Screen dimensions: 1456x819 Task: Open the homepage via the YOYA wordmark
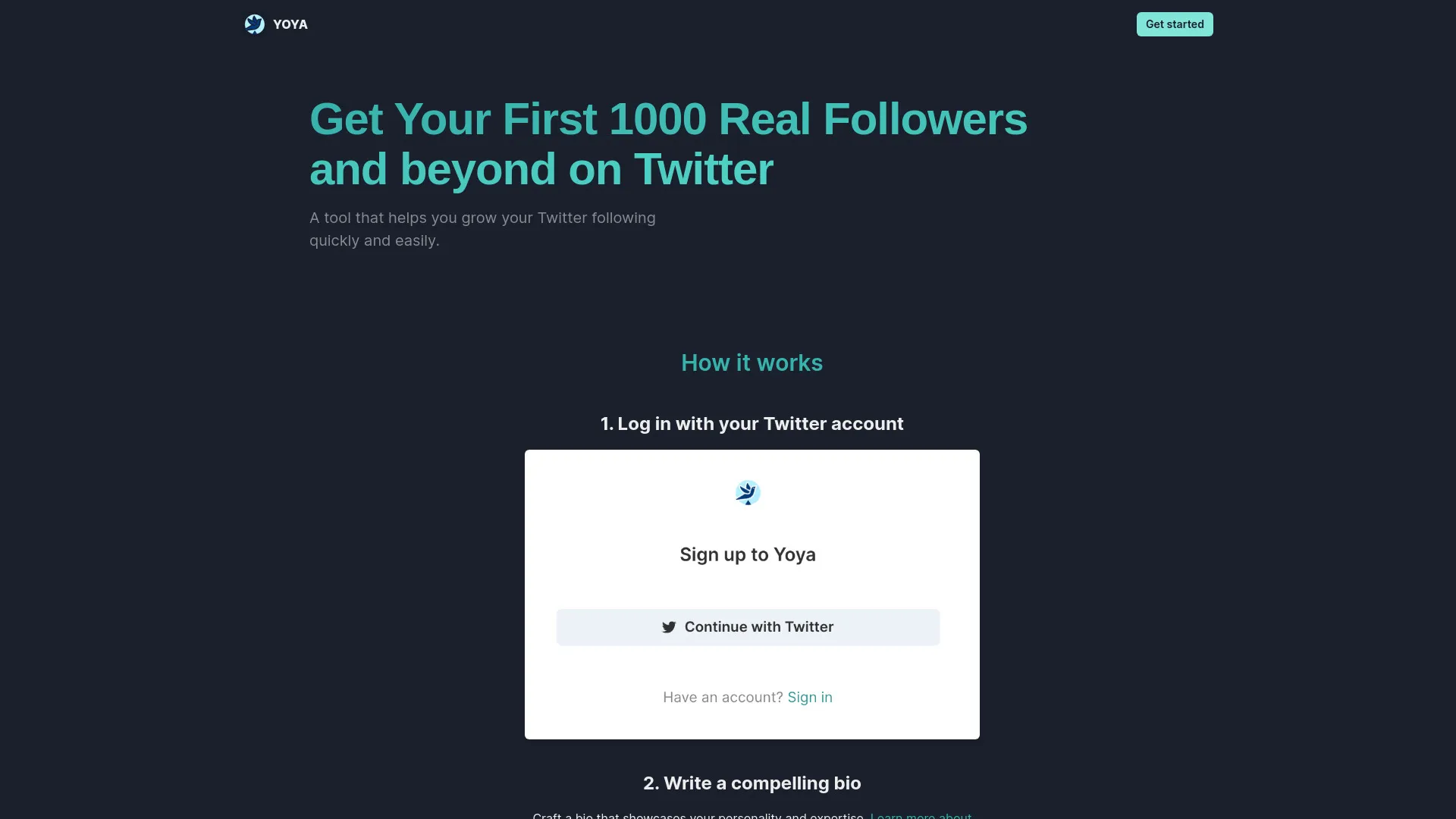290,24
